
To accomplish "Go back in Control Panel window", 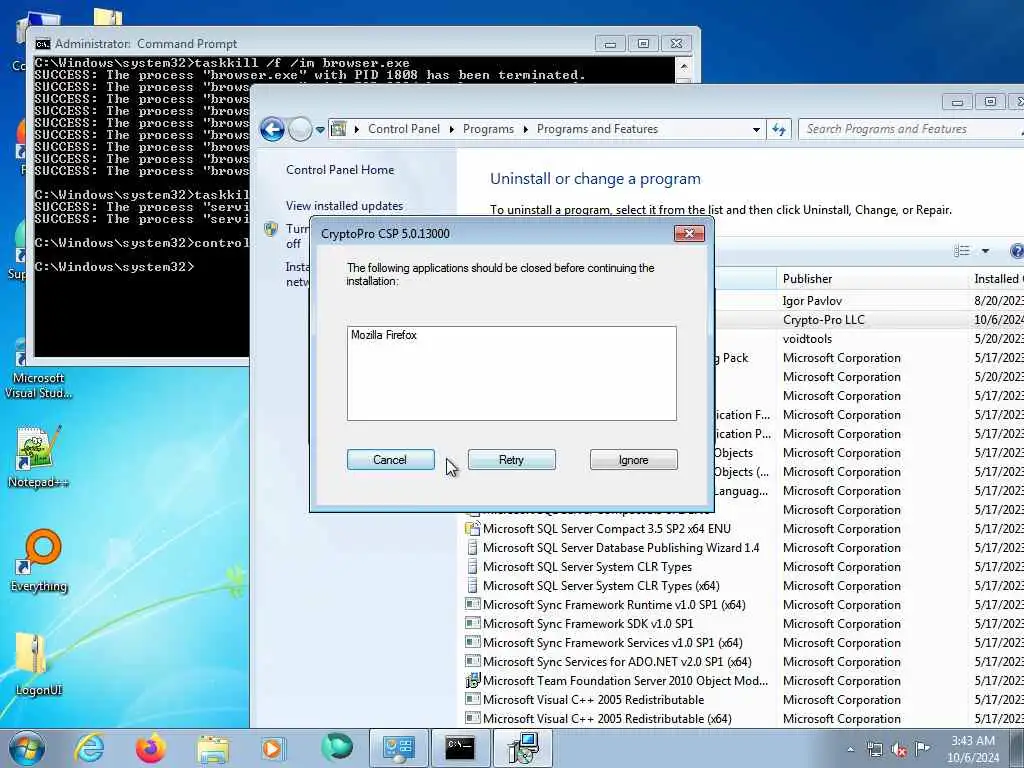I will tap(272, 129).
